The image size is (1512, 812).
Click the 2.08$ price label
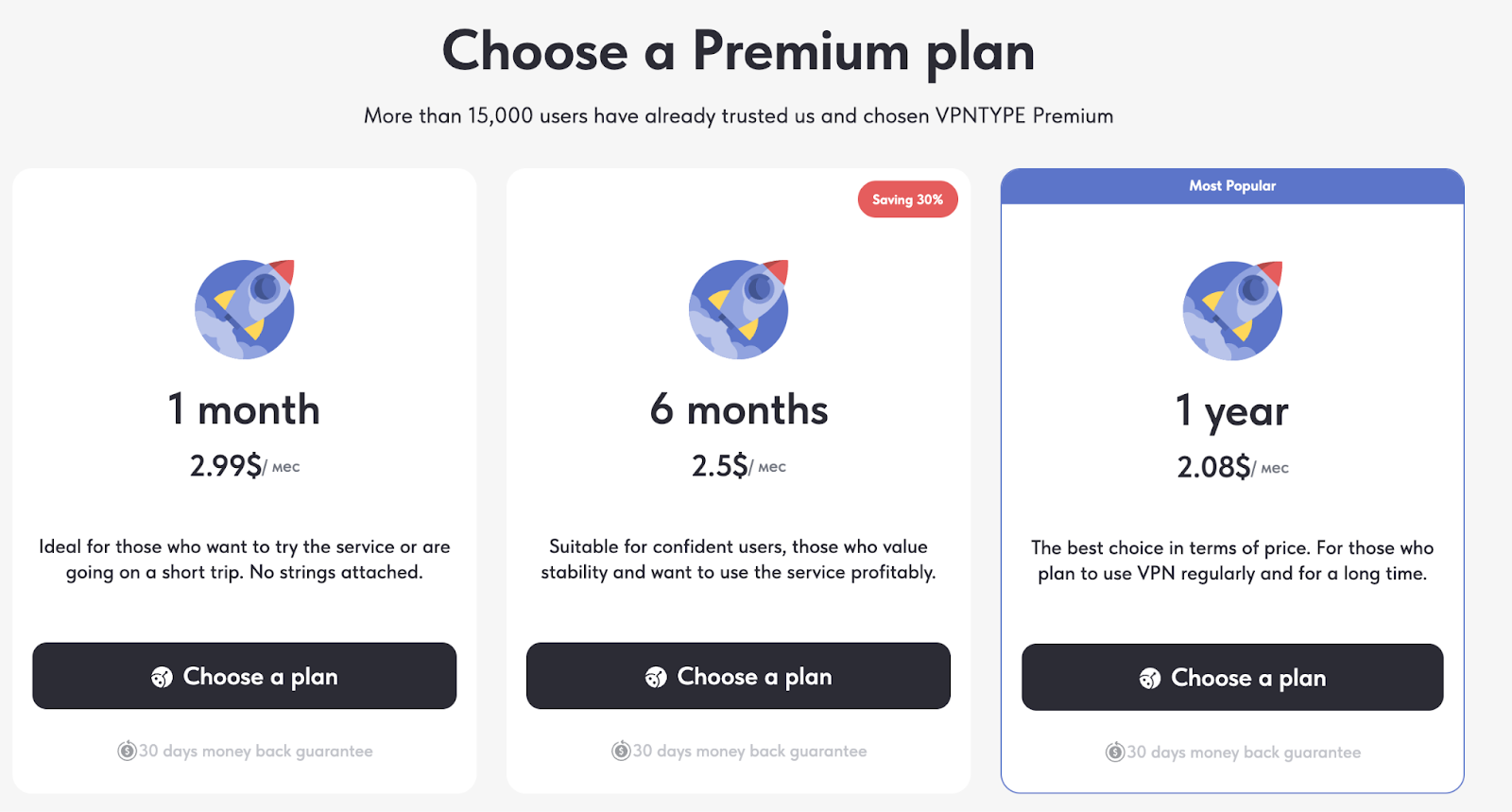pos(1214,467)
